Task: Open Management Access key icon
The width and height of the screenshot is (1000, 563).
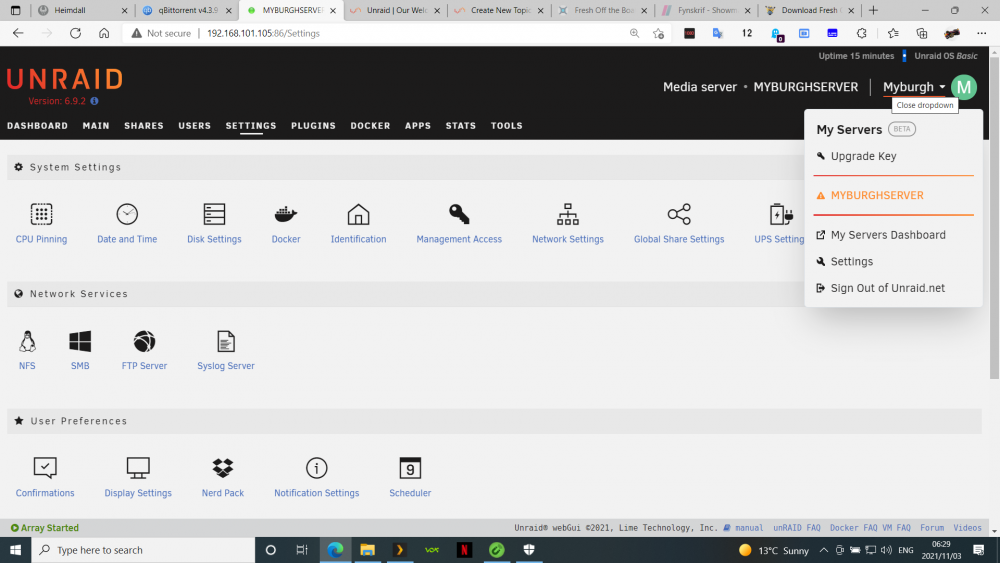Action: pyautogui.click(x=459, y=214)
